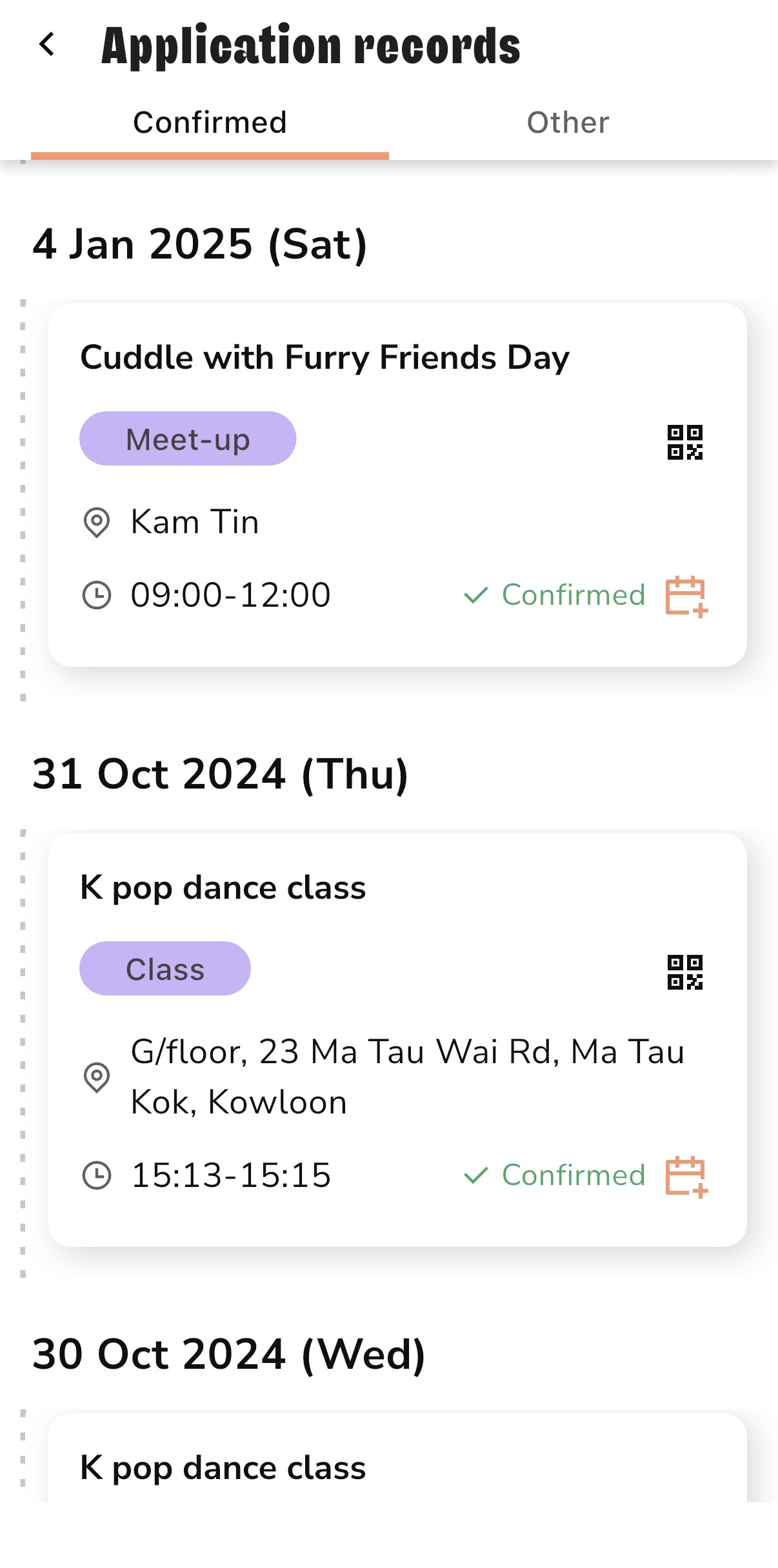Viewport: 778px width, 1568px height.
Task: Open Cuddle with Furry Friends Day event title
Action: pos(324,358)
